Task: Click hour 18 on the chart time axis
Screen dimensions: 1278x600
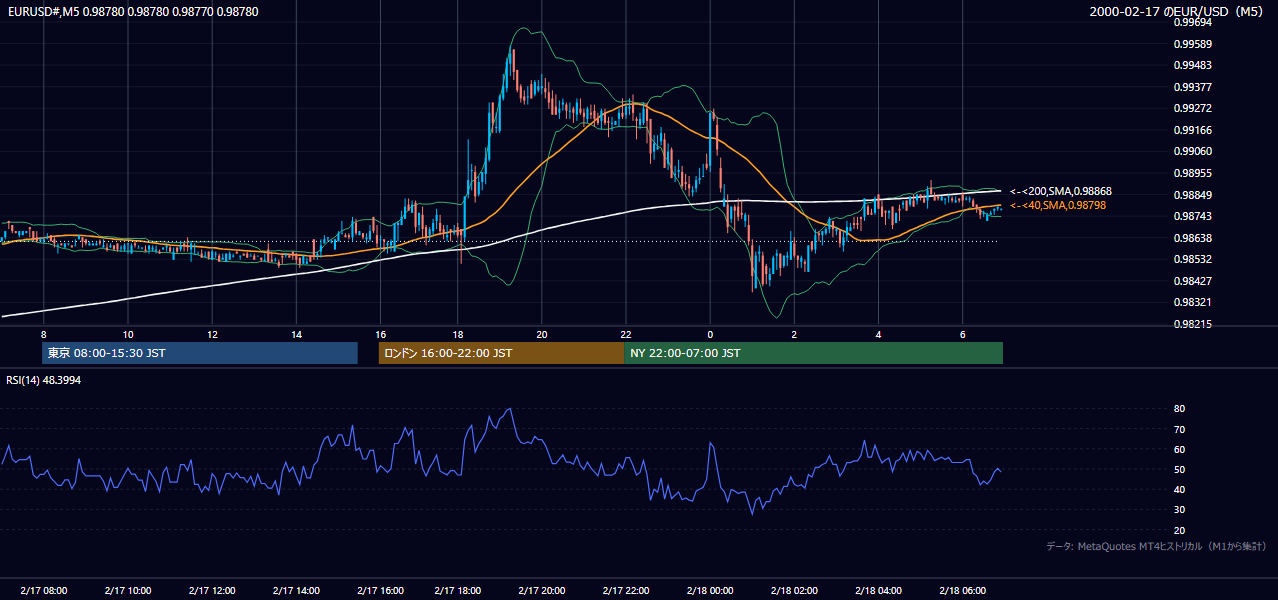Action: coord(457,334)
